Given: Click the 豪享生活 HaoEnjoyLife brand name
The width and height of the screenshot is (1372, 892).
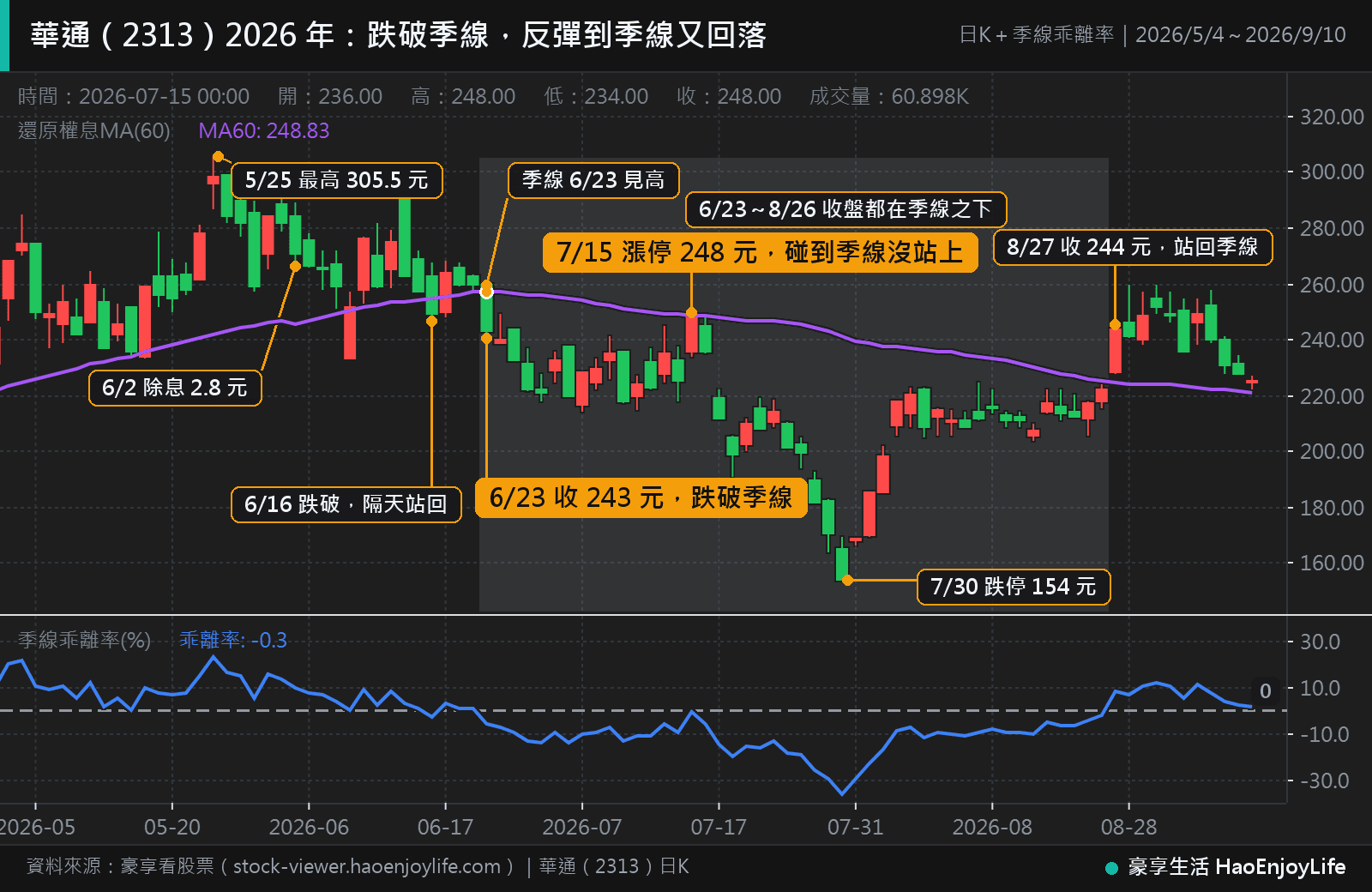Looking at the screenshot, I should pyautogui.click(x=1237, y=867).
